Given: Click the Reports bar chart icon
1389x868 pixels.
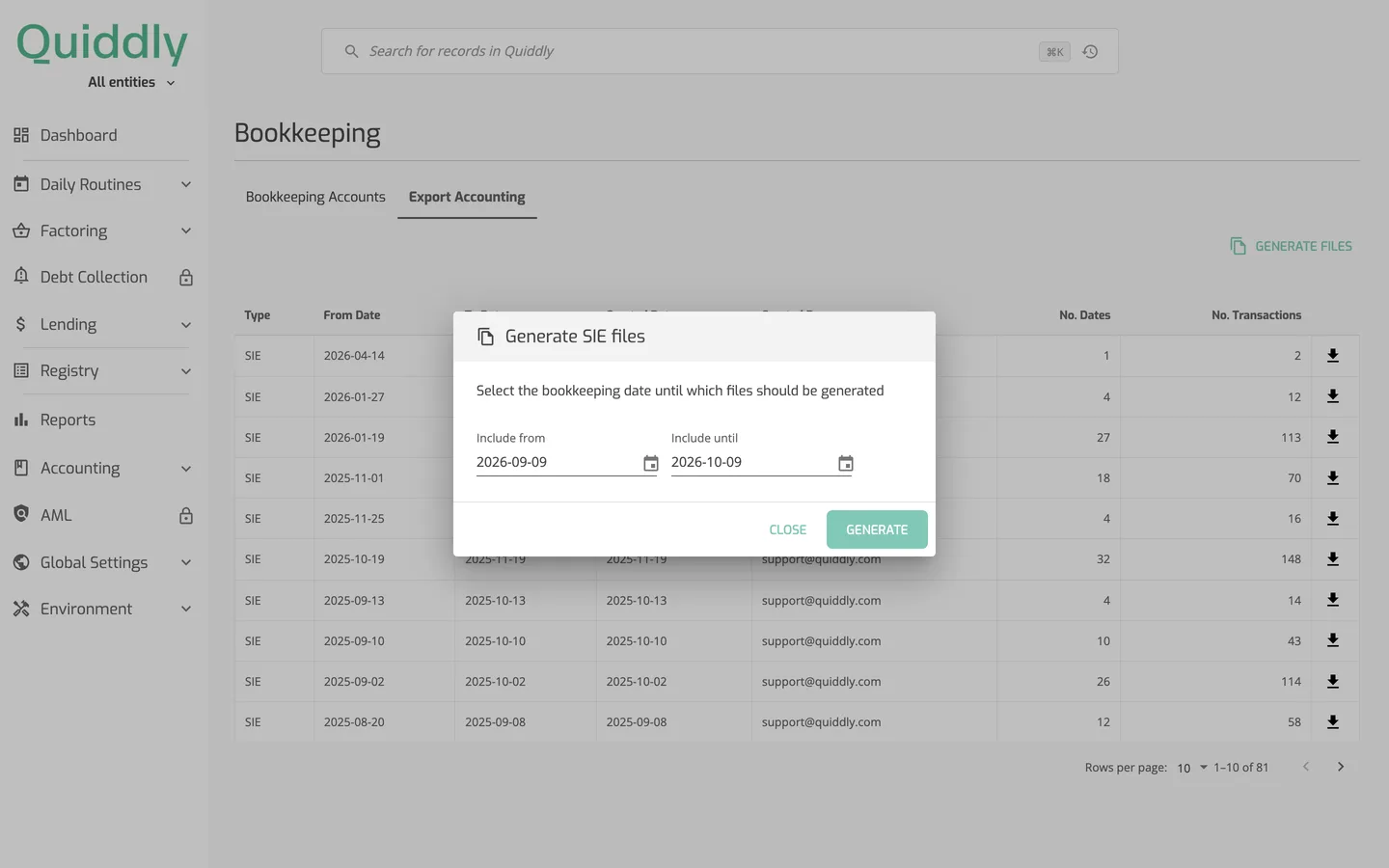Looking at the screenshot, I should 21,420.
